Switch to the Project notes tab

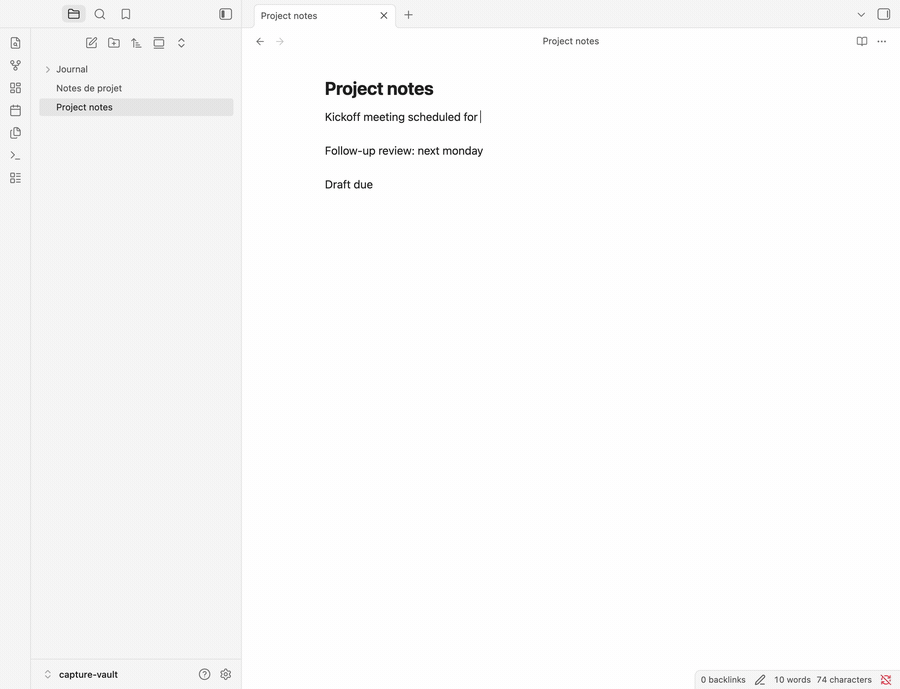(324, 16)
